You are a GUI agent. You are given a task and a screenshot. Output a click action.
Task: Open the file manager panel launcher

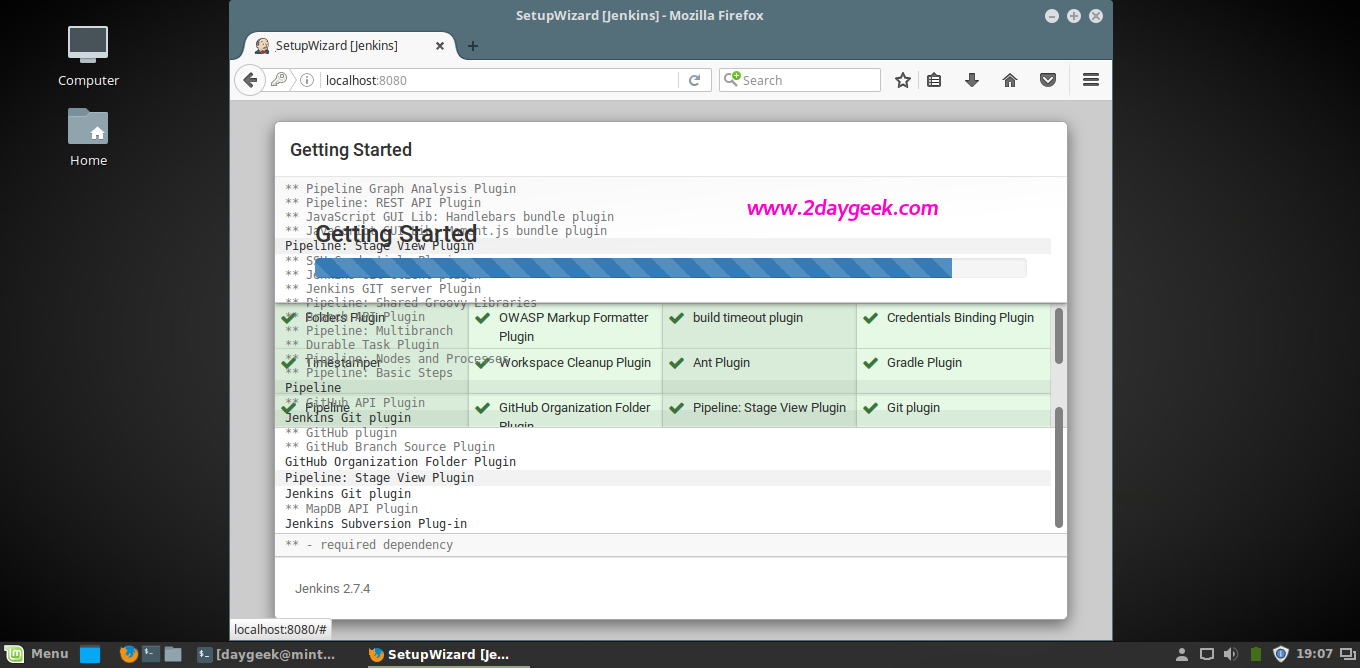(173, 654)
